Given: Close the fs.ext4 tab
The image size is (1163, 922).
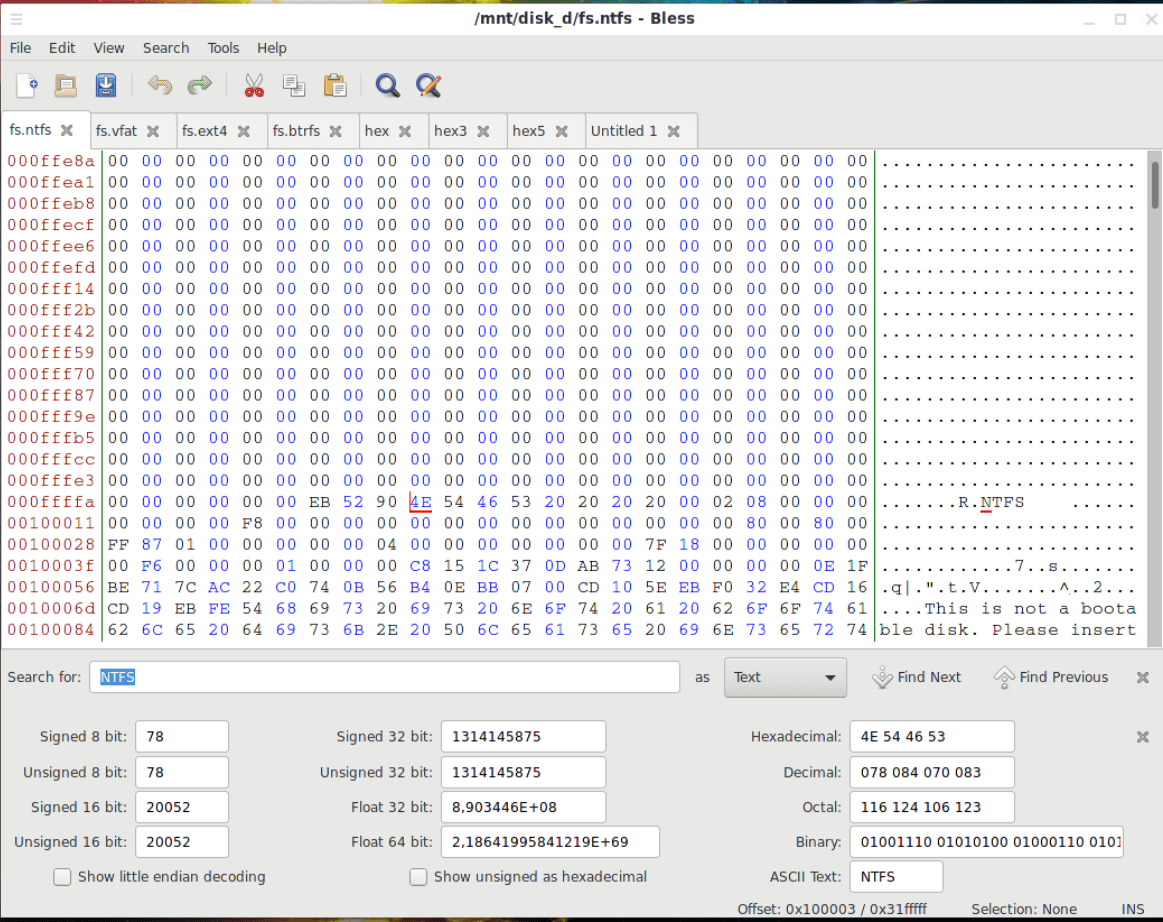Looking at the screenshot, I should pos(243,131).
